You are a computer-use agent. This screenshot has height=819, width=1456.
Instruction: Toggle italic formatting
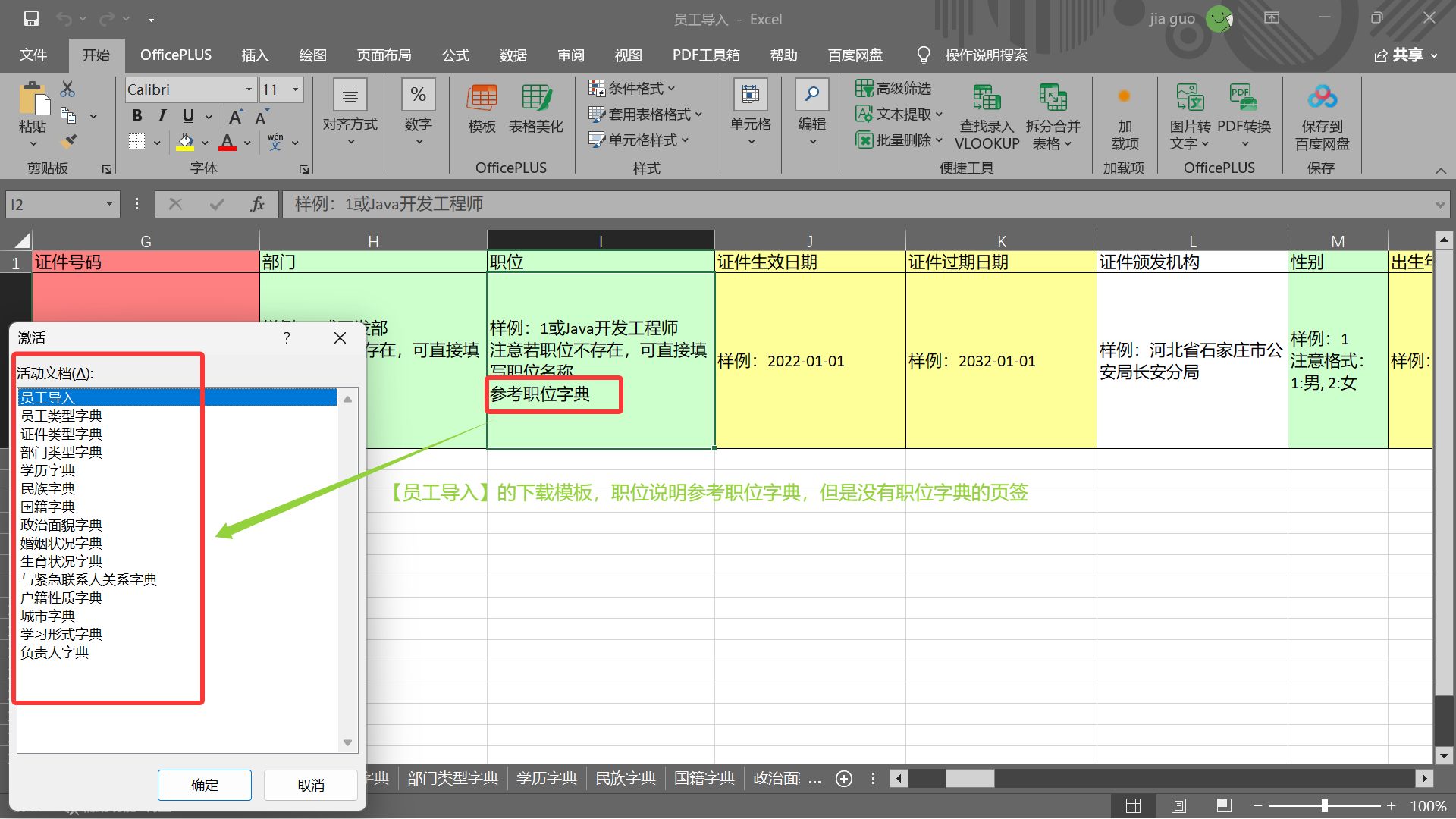162,116
